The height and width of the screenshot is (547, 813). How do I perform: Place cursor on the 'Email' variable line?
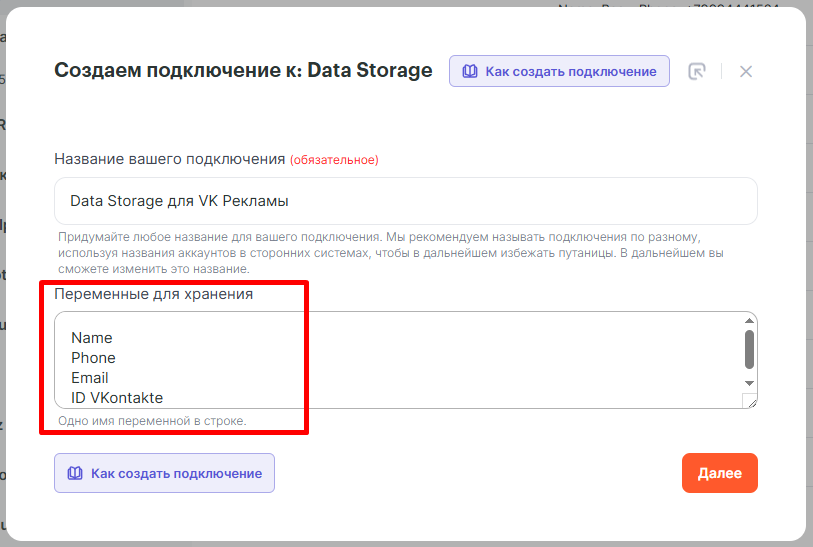pyautogui.click(x=90, y=378)
